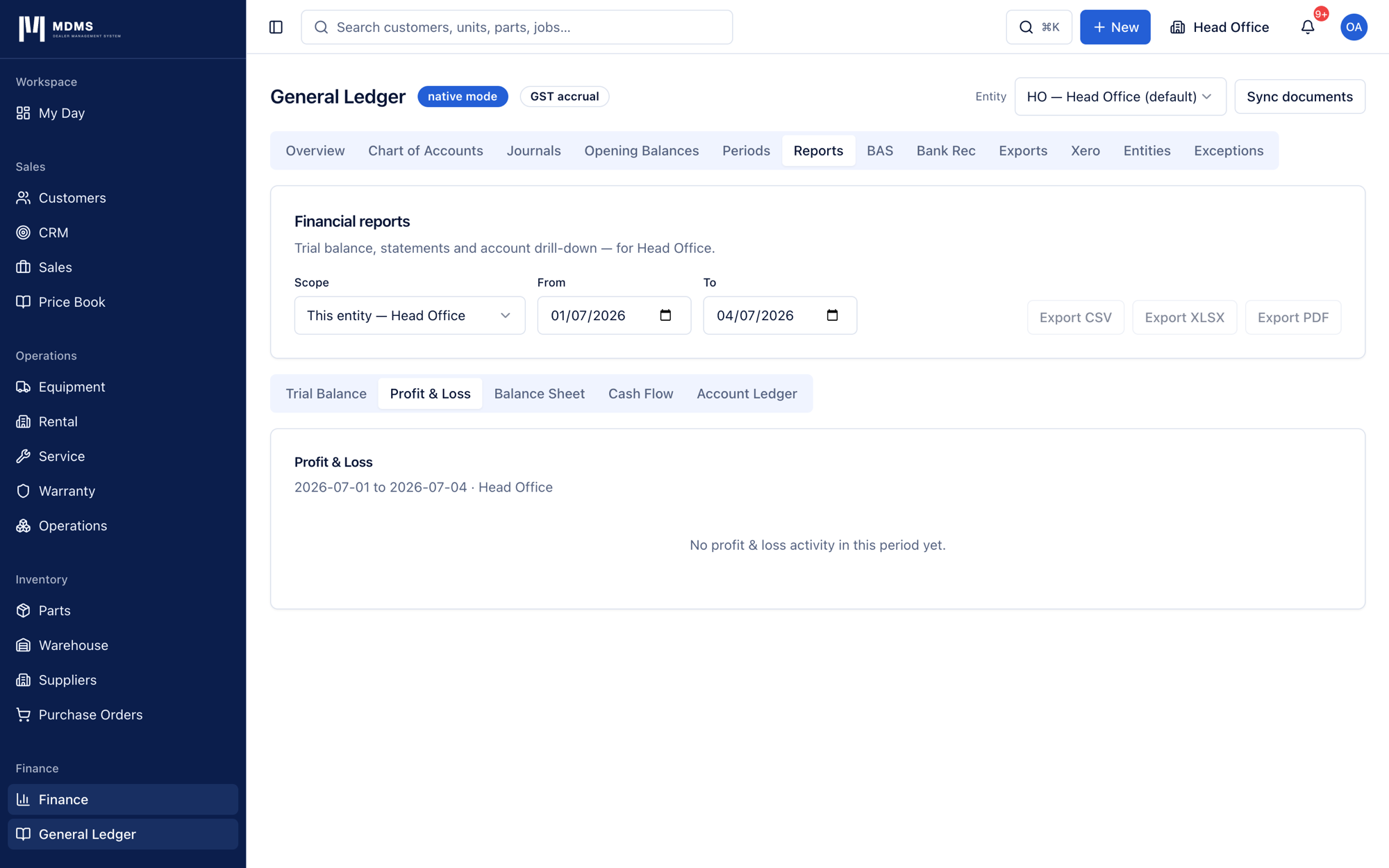The width and height of the screenshot is (1389, 868).
Task: Click the Warranty shield icon
Action: tap(24, 491)
